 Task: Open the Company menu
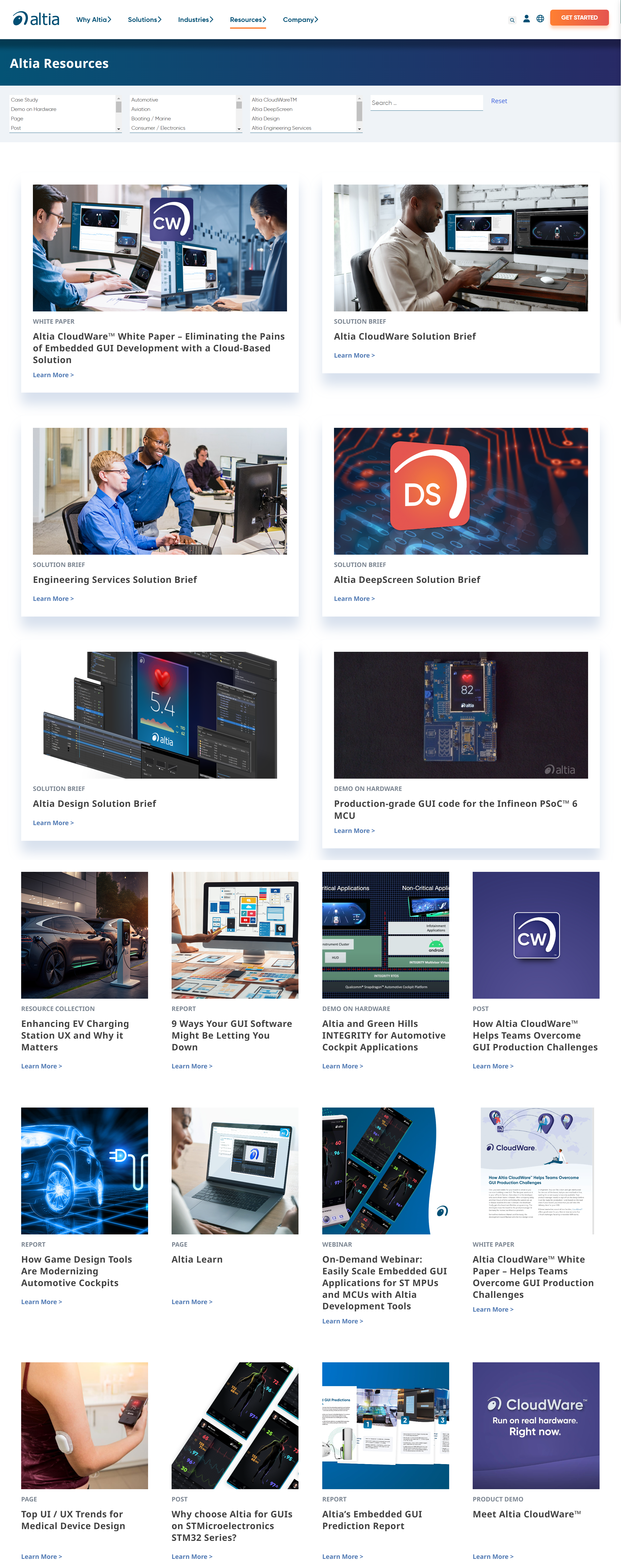[301, 20]
